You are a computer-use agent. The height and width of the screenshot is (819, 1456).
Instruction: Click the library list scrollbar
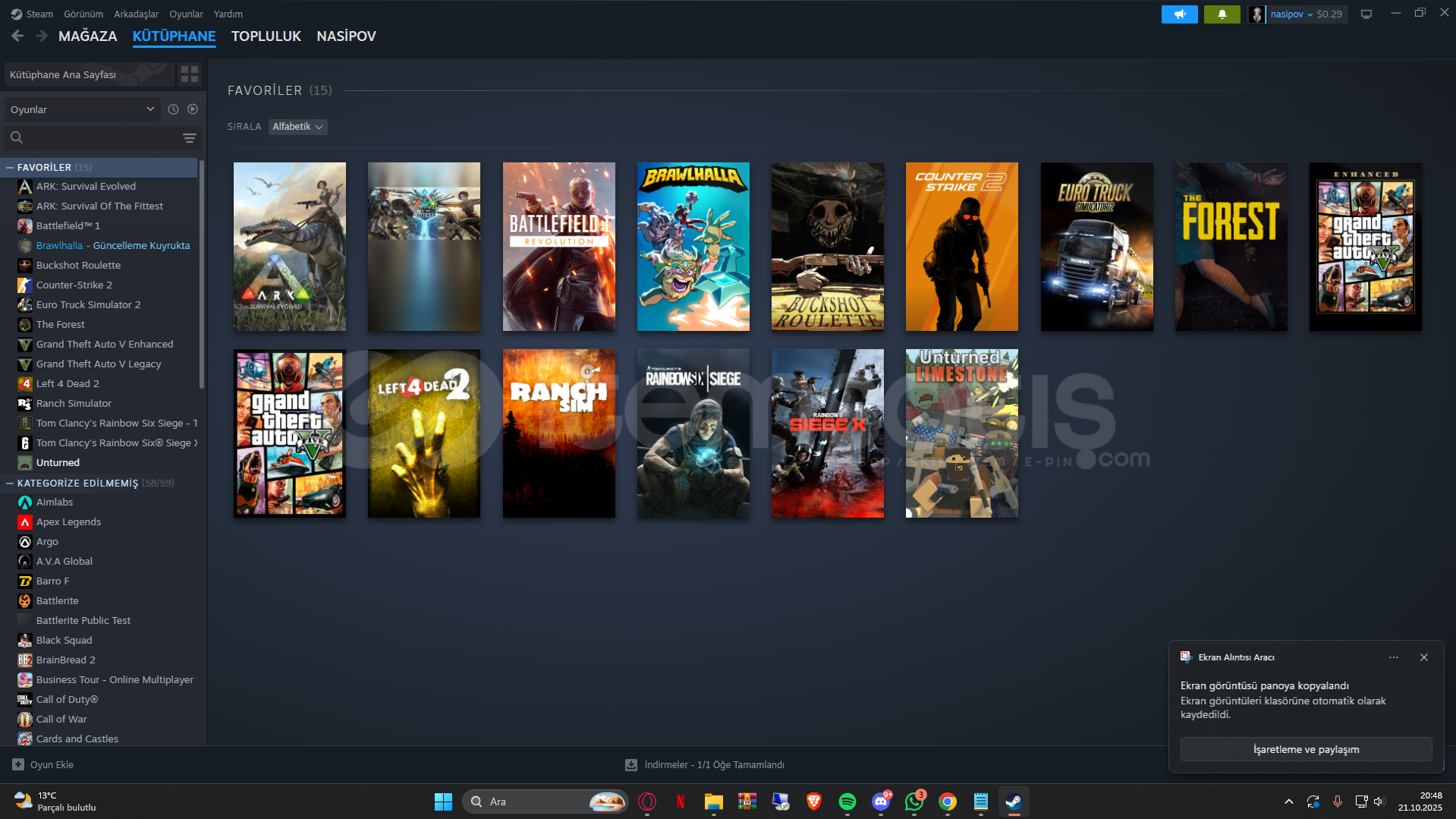coord(202,273)
